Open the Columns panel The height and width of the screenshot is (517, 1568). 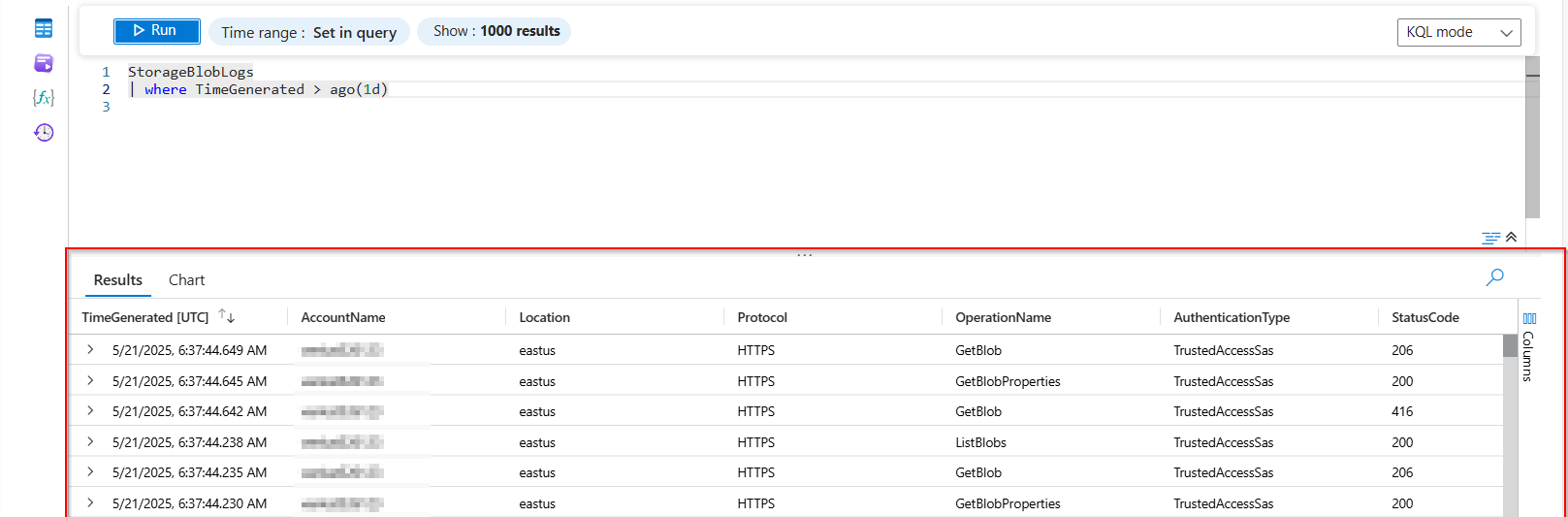pyautogui.click(x=1528, y=346)
